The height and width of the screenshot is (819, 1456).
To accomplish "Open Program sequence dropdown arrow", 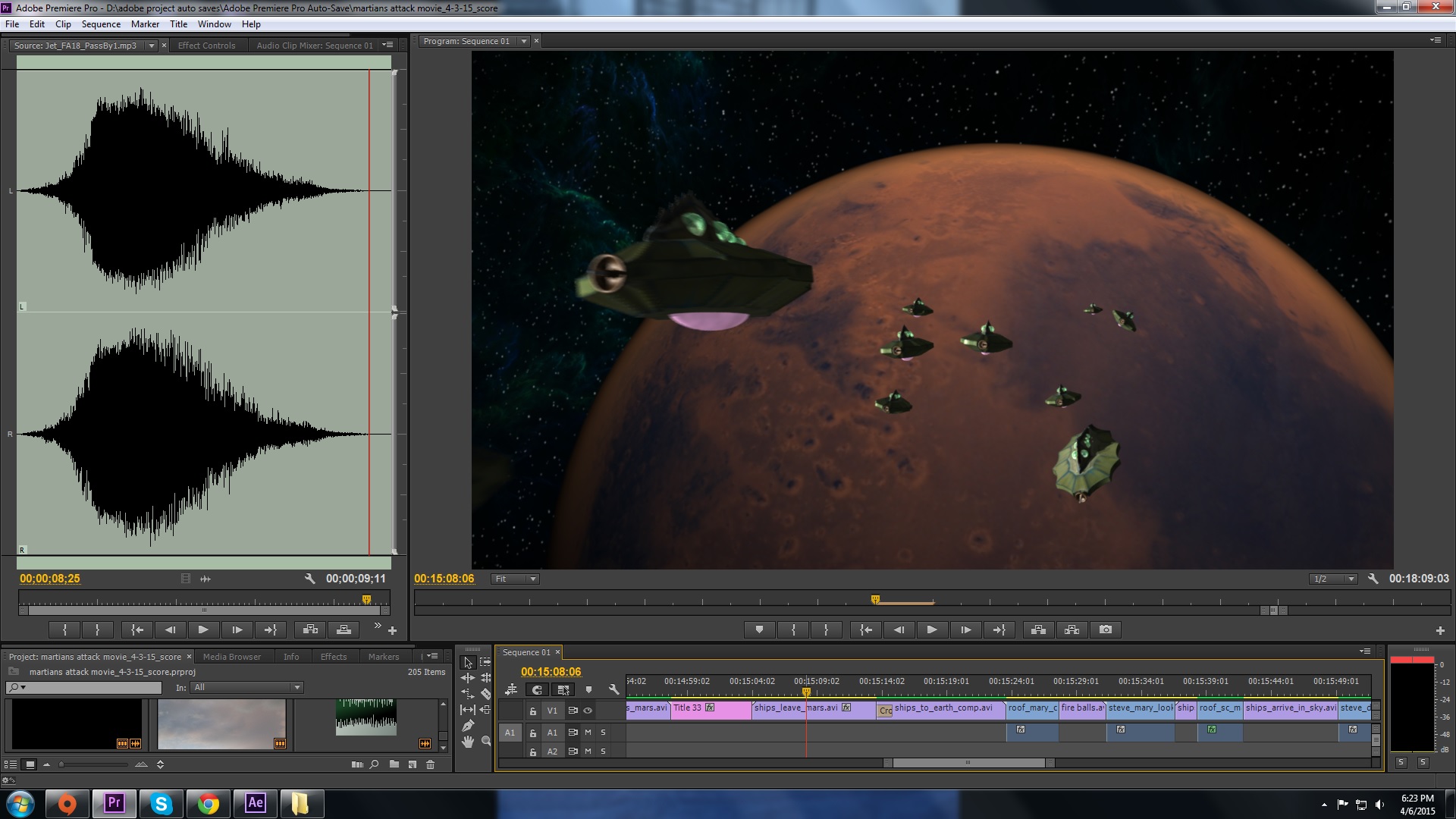I will pyautogui.click(x=523, y=41).
